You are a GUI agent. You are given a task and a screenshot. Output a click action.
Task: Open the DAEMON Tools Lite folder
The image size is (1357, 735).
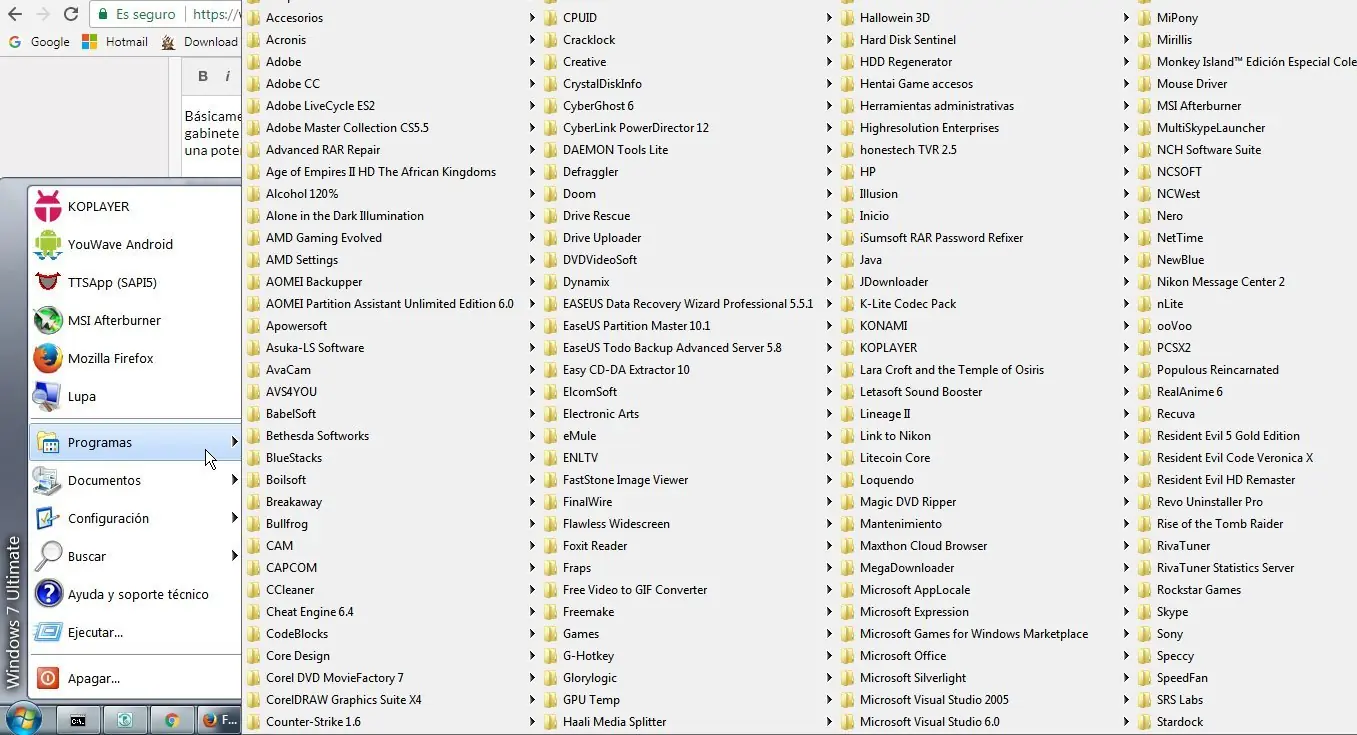click(x=688, y=150)
